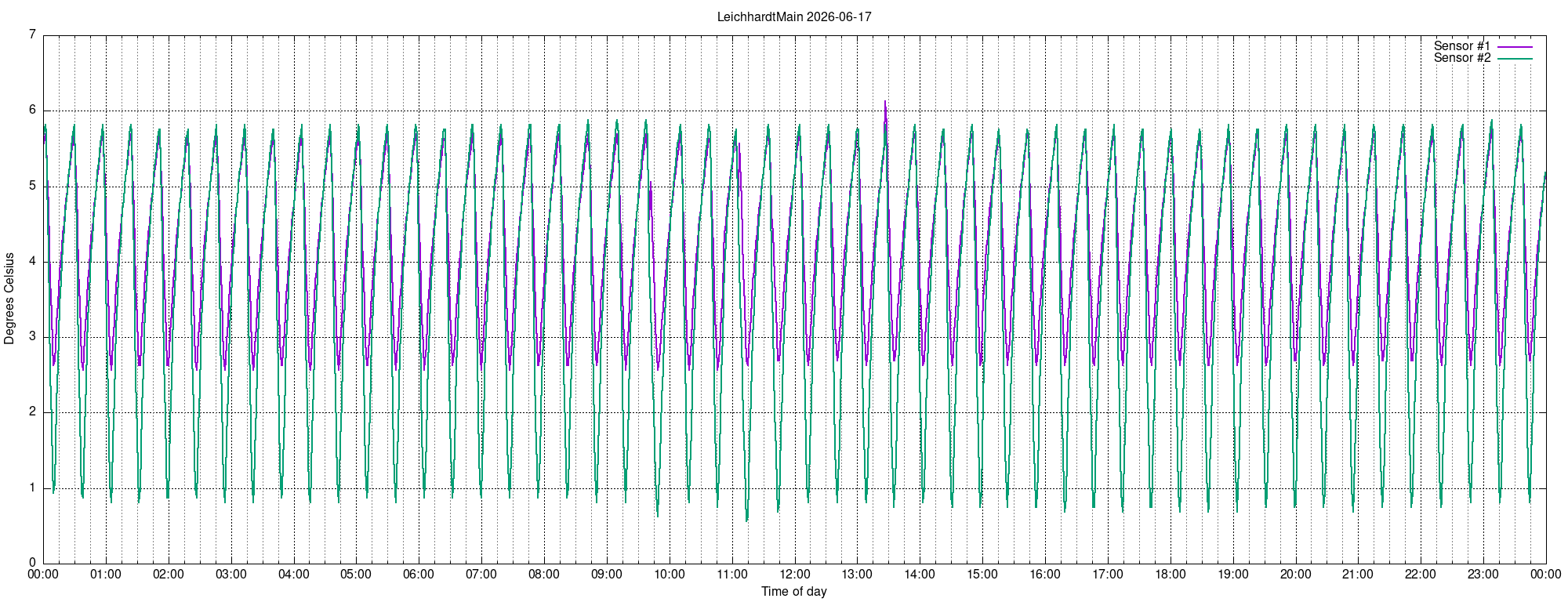
Task: Click the 23:00 time axis tick label
Action: [x=1483, y=574]
